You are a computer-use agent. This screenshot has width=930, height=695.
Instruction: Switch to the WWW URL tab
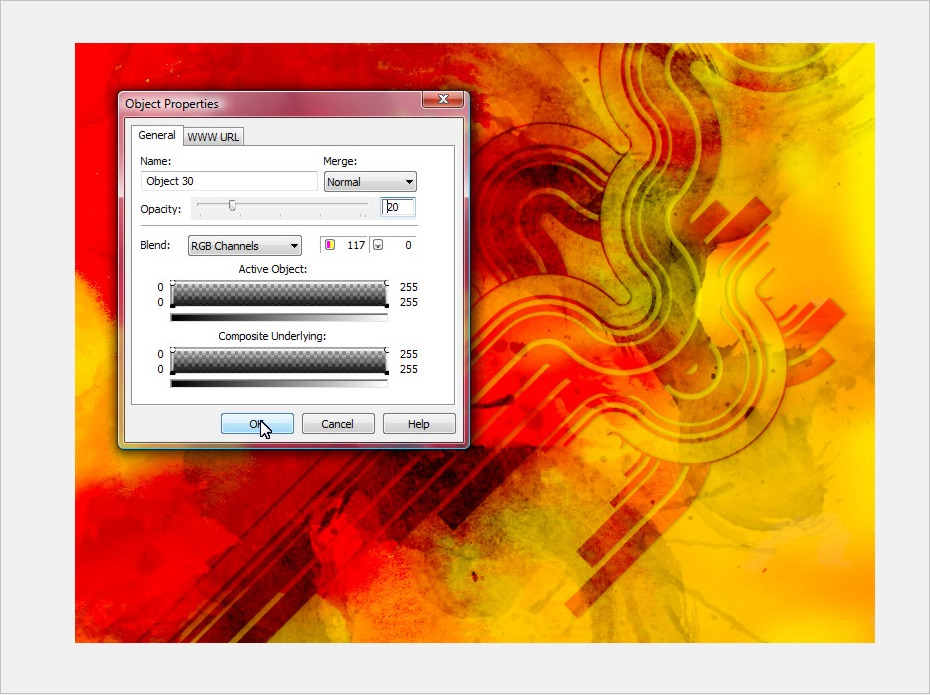213,137
